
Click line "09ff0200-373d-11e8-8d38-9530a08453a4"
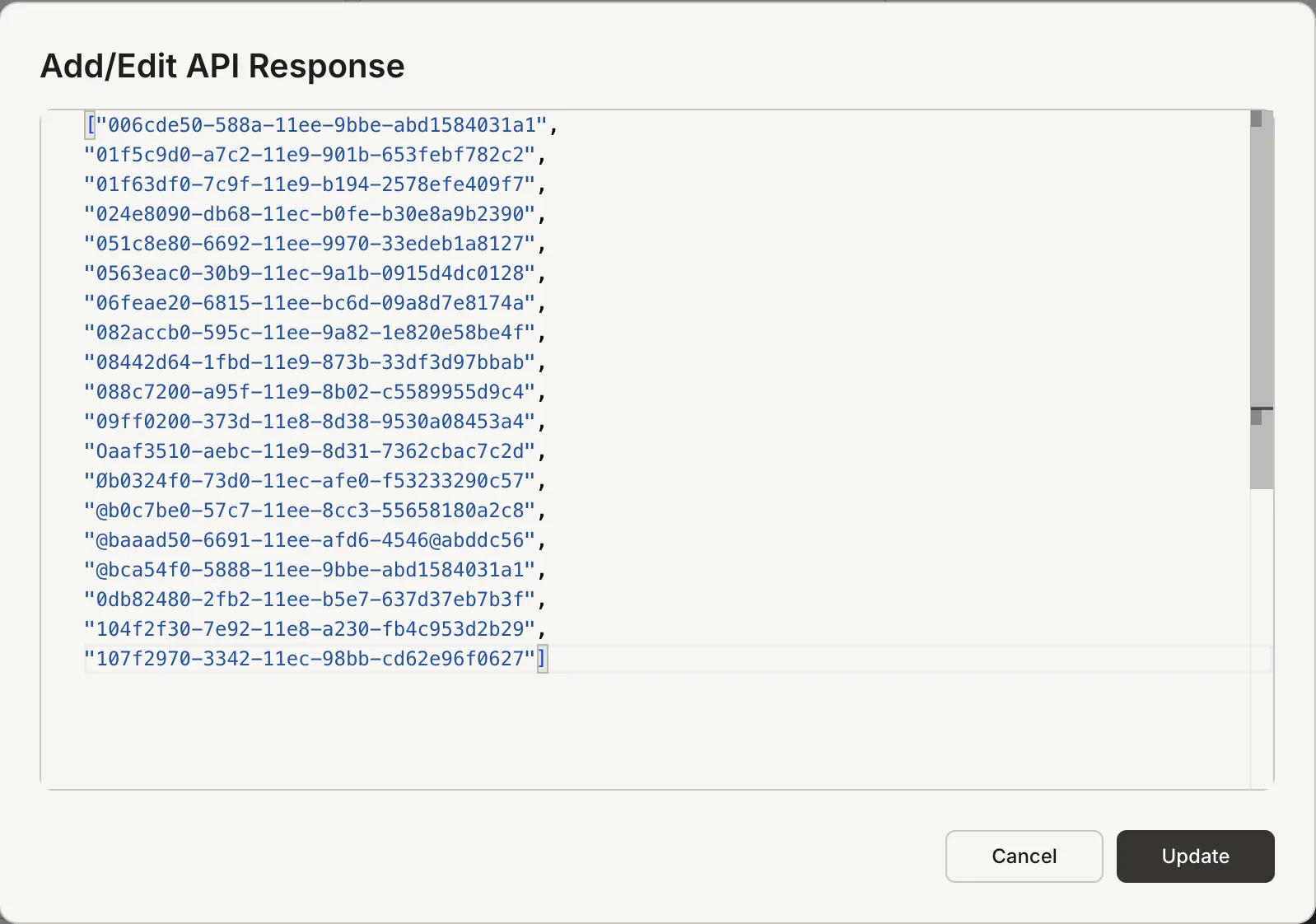315,422
